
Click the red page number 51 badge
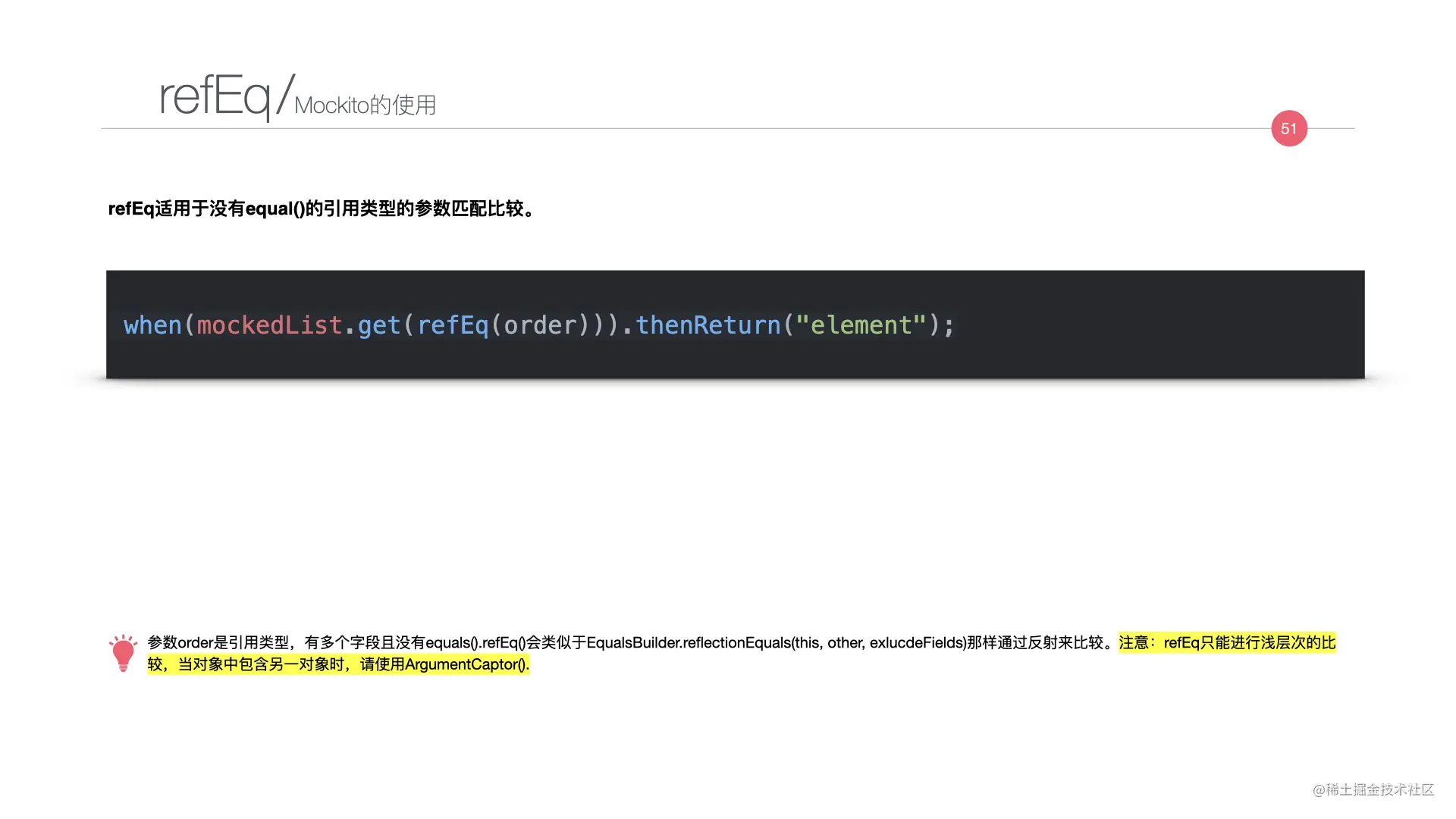[1289, 128]
